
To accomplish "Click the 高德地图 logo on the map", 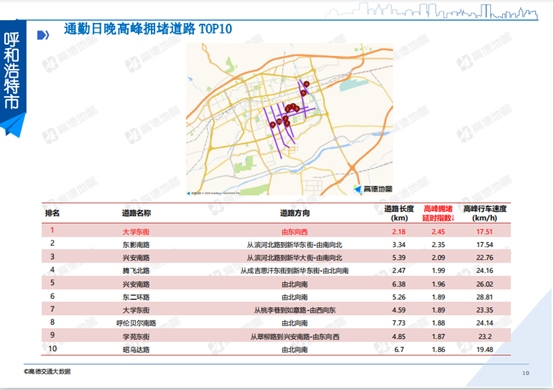I will pos(373,189).
